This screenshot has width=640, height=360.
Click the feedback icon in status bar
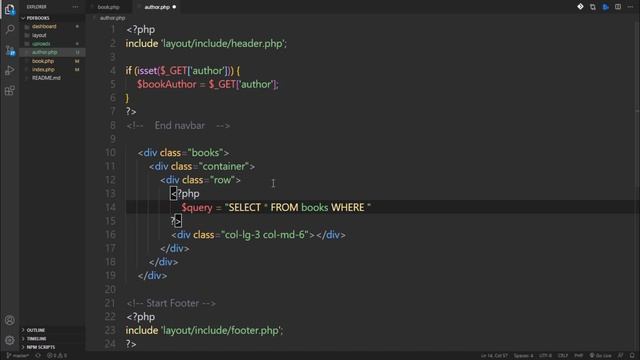[620, 356]
